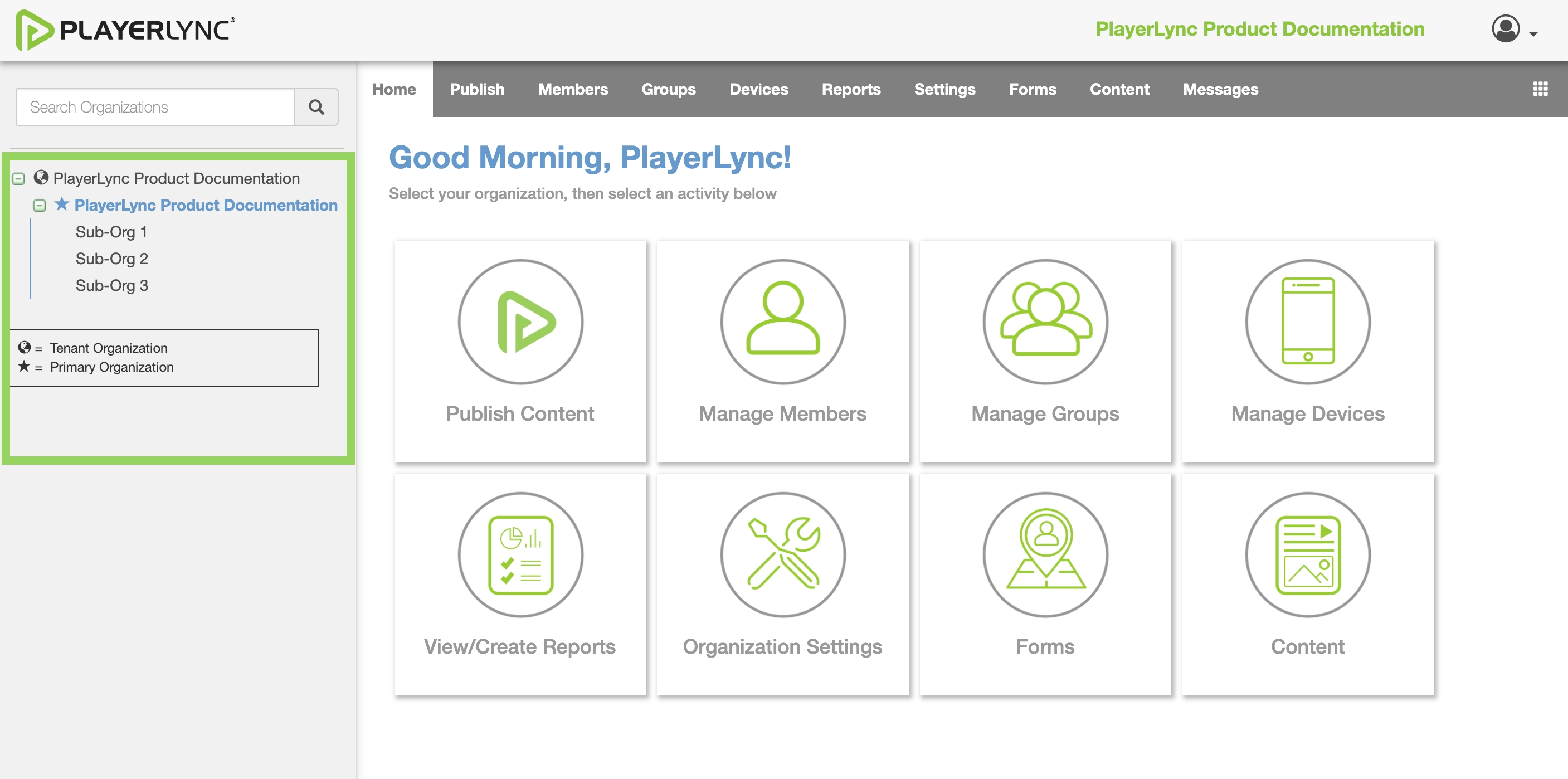
Task: Open the apps grid icon
Action: [x=1540, y=90]
